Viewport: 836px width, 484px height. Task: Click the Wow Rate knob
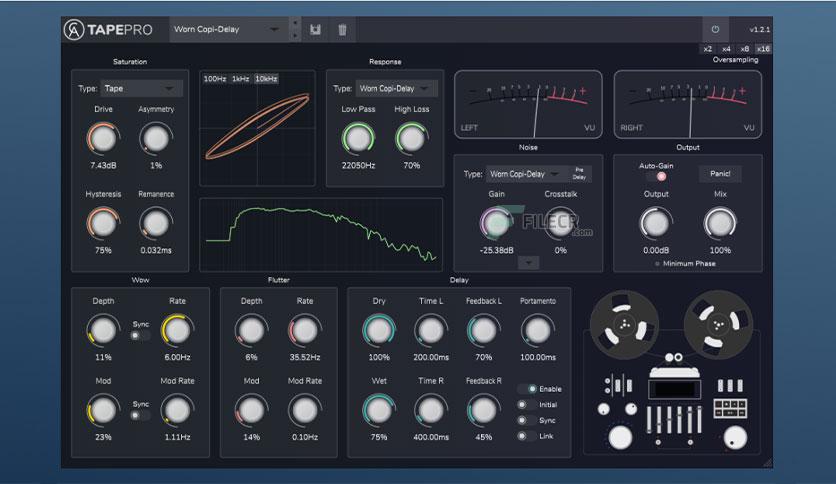(177, 330)
